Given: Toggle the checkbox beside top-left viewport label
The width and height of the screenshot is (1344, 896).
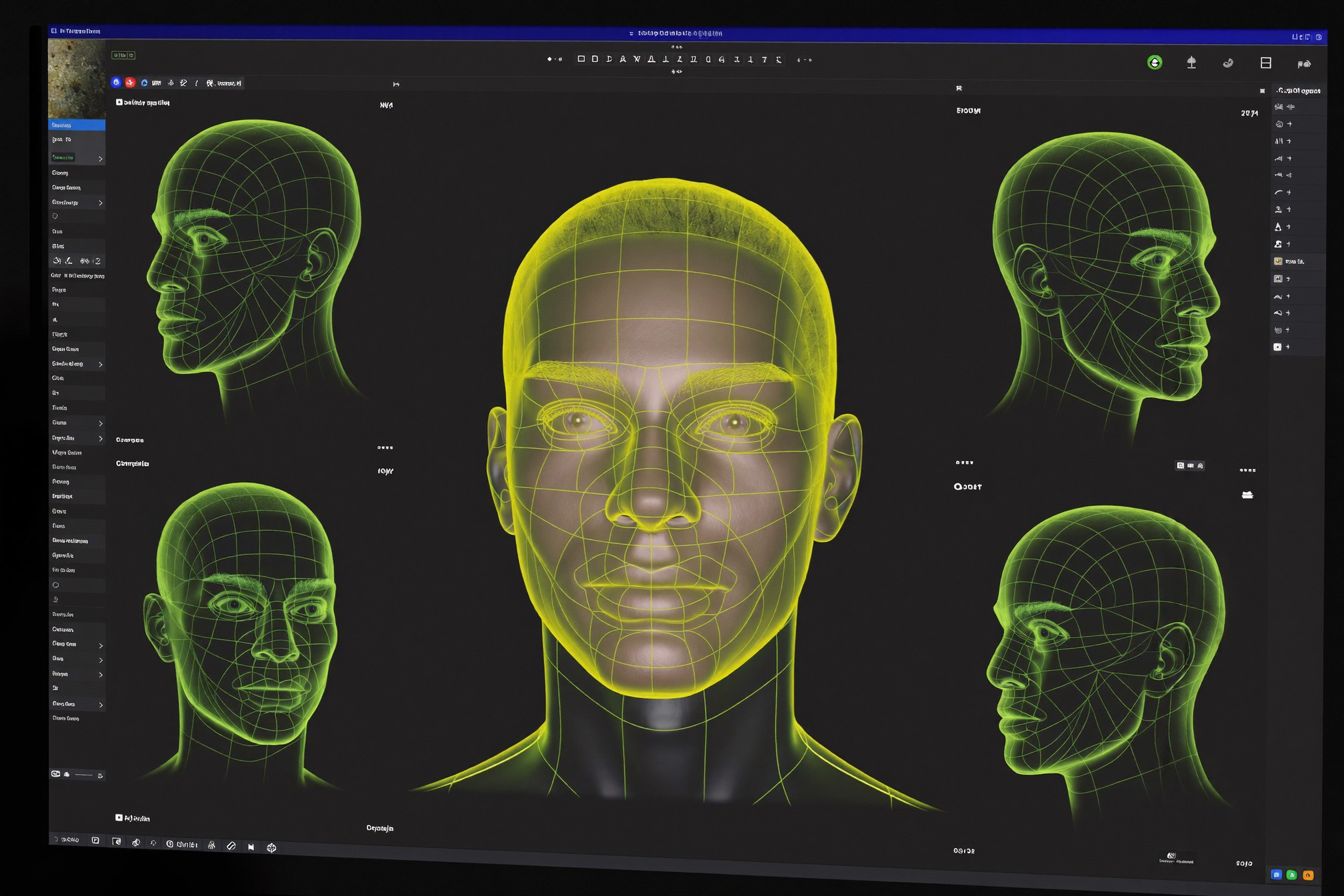Looking at the screenshot, I should [x=119, y=102].
